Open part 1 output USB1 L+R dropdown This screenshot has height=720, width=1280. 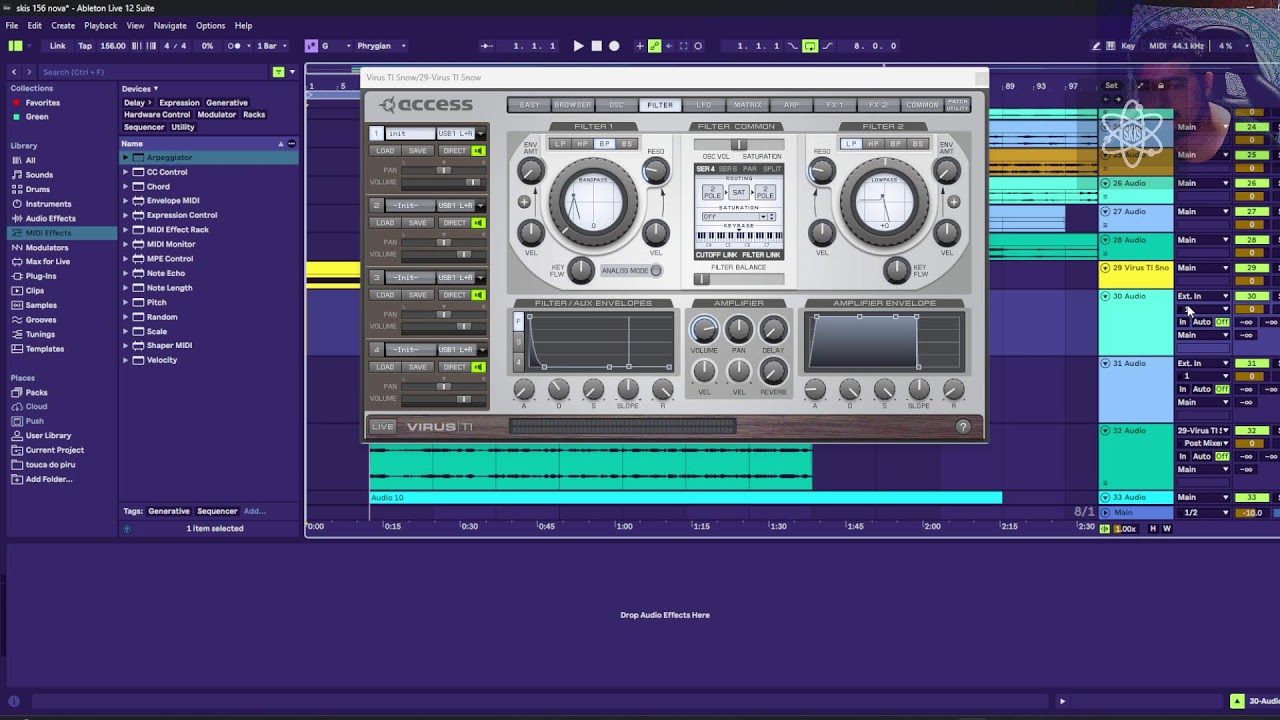461,134
